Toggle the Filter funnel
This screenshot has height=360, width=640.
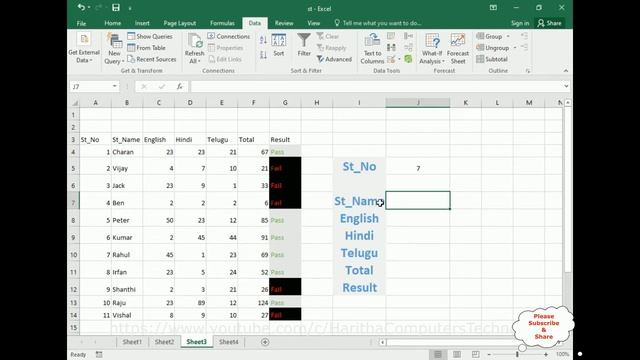tap(304, 45)
